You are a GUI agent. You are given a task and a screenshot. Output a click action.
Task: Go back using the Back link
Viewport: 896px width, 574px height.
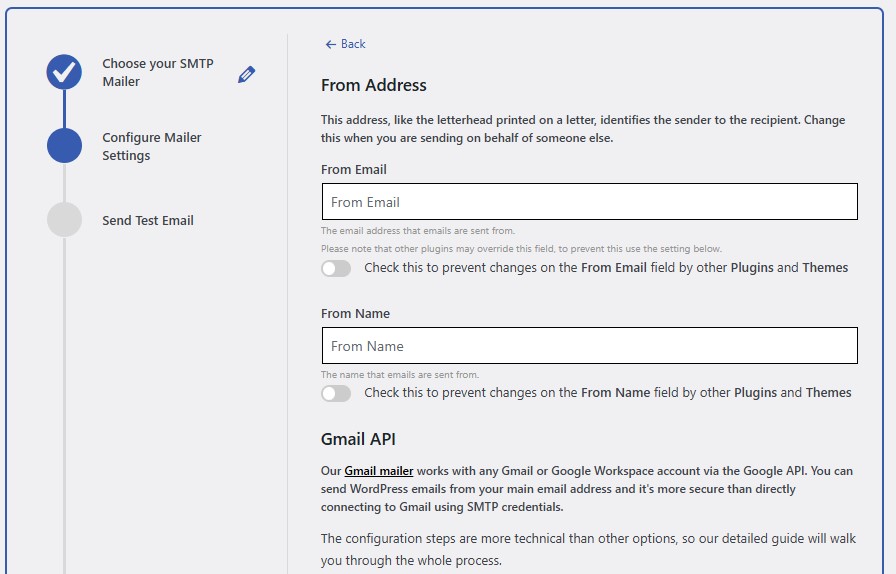point(345,44)
